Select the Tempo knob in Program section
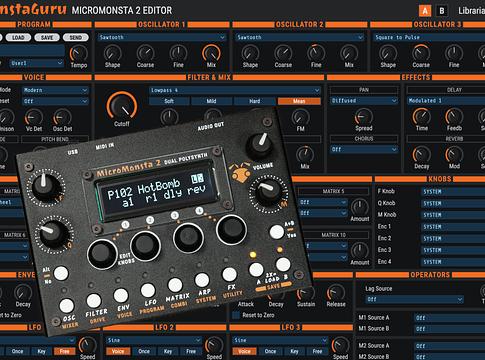Image resolution: width=485 pixels, height=360 pixels. [79, 53]
